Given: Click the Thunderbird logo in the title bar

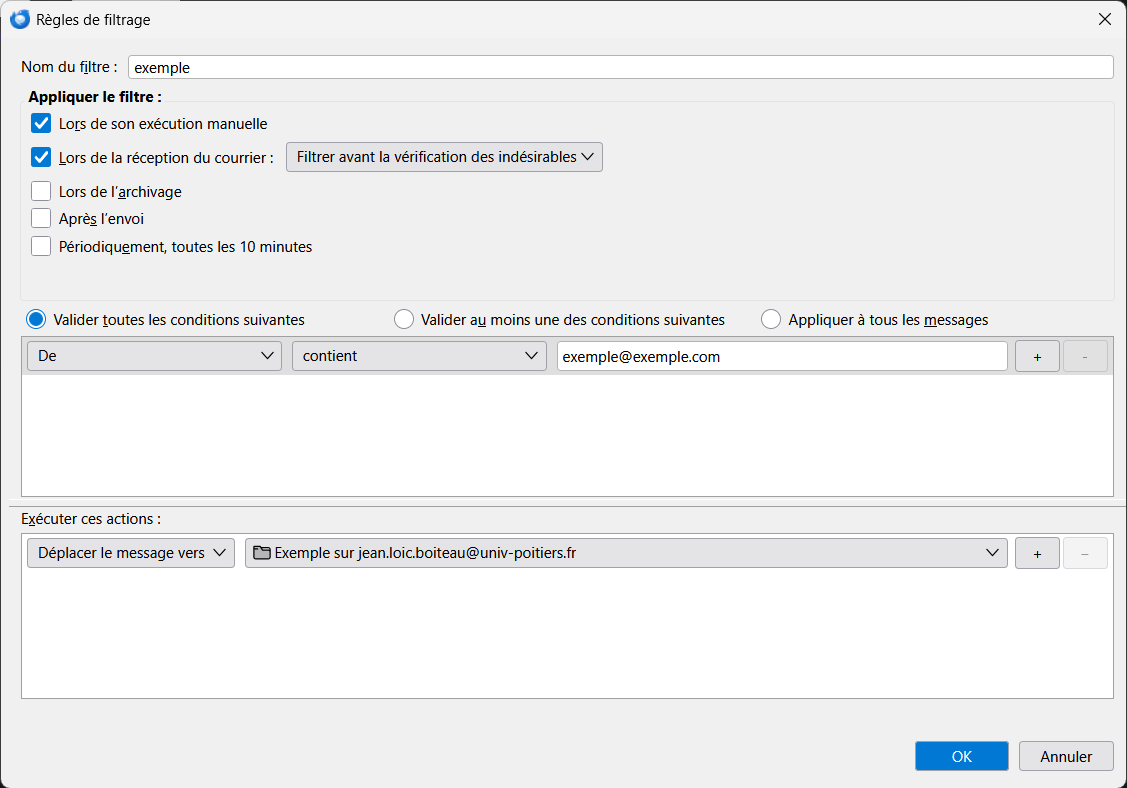Looking at the screenshot, I should 19,19.
